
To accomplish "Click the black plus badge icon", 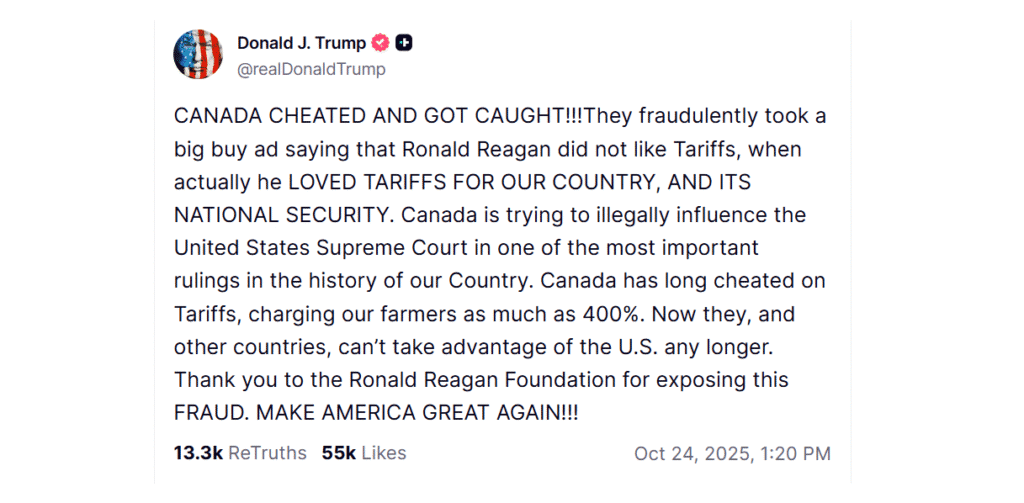I will tap(404, 43).
